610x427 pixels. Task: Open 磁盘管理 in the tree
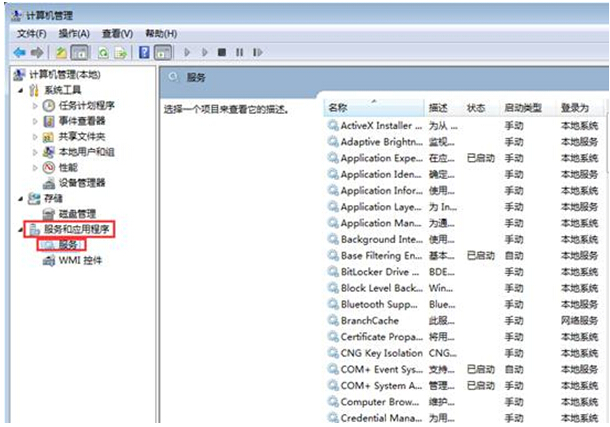coord(77,214)
